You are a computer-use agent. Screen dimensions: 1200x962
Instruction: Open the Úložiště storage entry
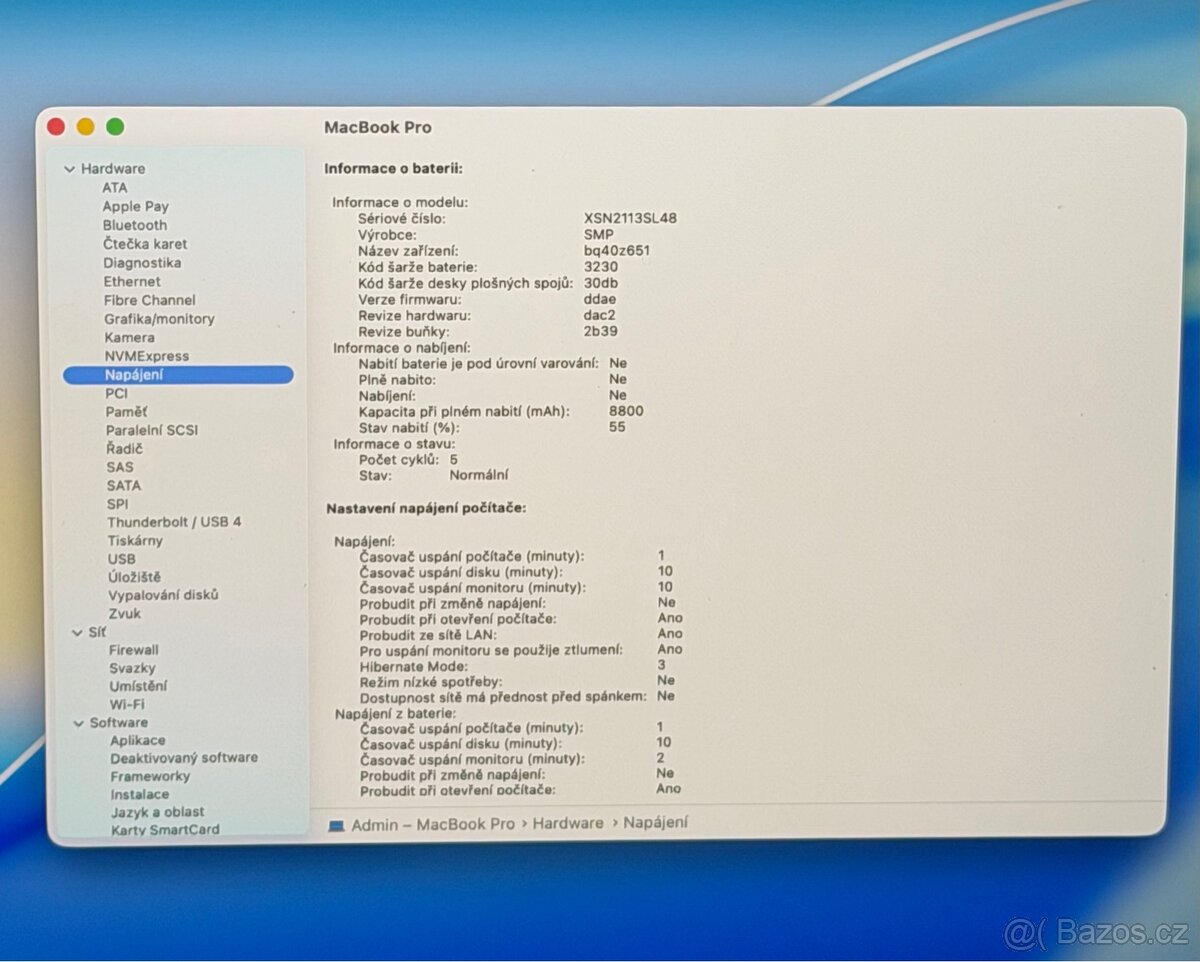tap(134, 577)
